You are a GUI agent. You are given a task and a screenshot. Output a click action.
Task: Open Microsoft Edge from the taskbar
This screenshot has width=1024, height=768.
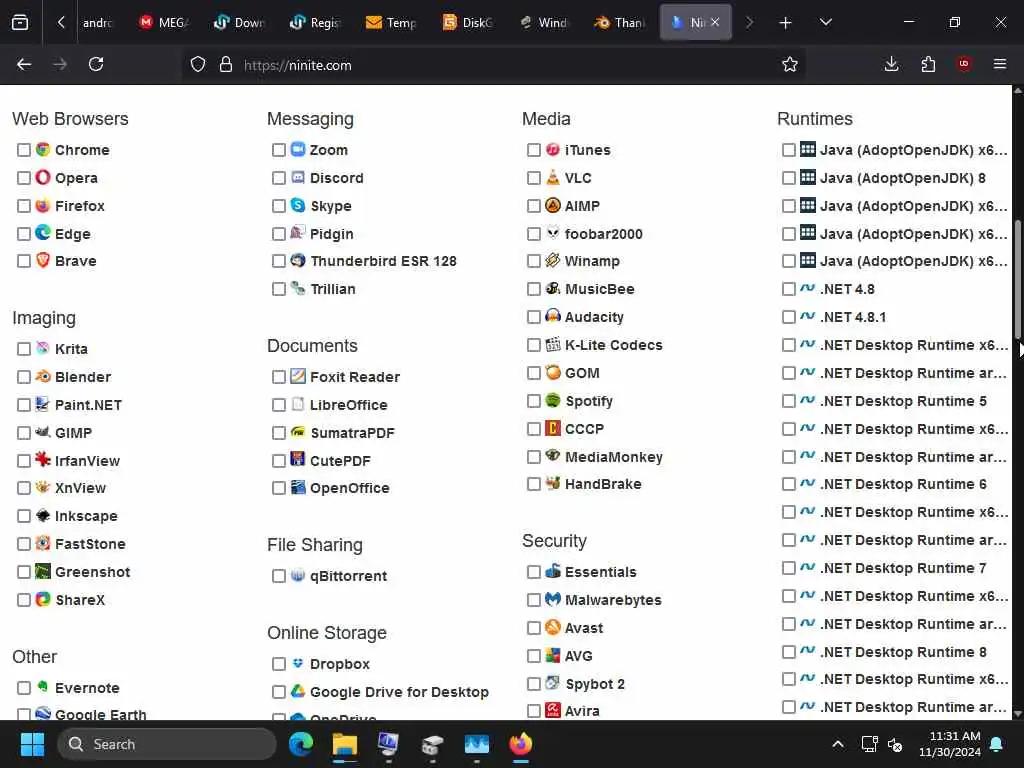pyautogui.click(x=301, y=744)
